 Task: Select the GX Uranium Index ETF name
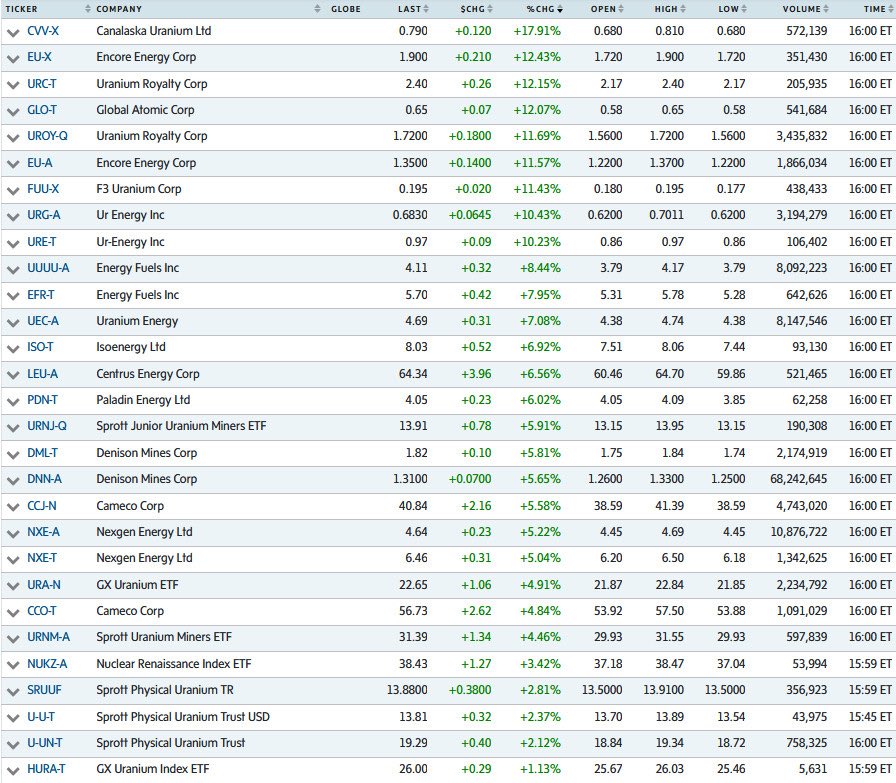[x=153, y=769]
